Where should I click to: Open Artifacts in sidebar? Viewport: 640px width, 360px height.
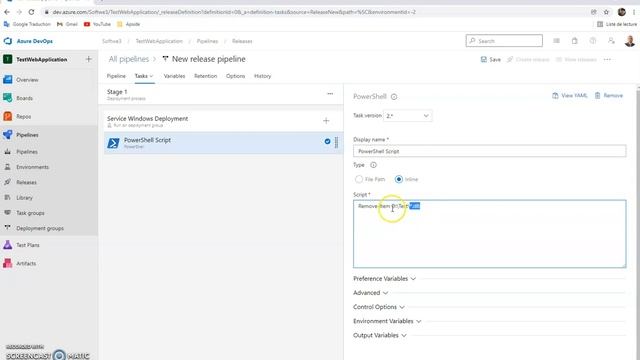point(26,263)
